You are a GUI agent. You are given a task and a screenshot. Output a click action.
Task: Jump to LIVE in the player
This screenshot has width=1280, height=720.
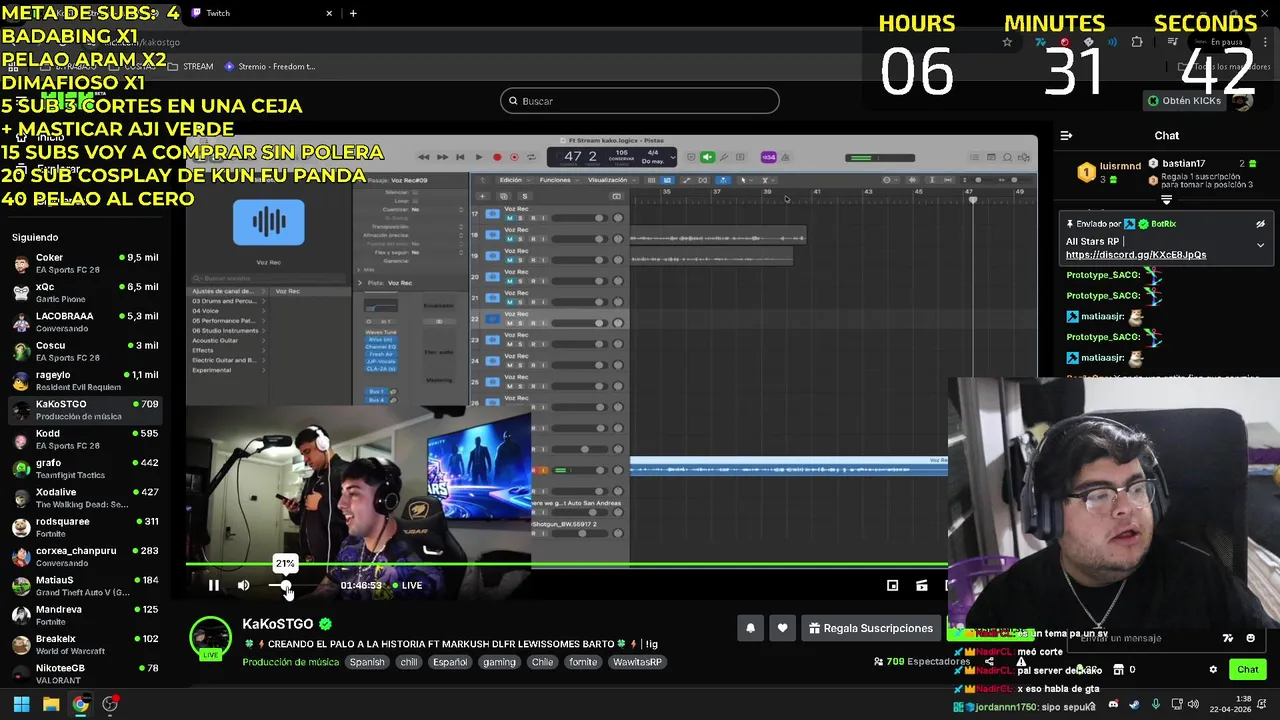click(407, 585)
